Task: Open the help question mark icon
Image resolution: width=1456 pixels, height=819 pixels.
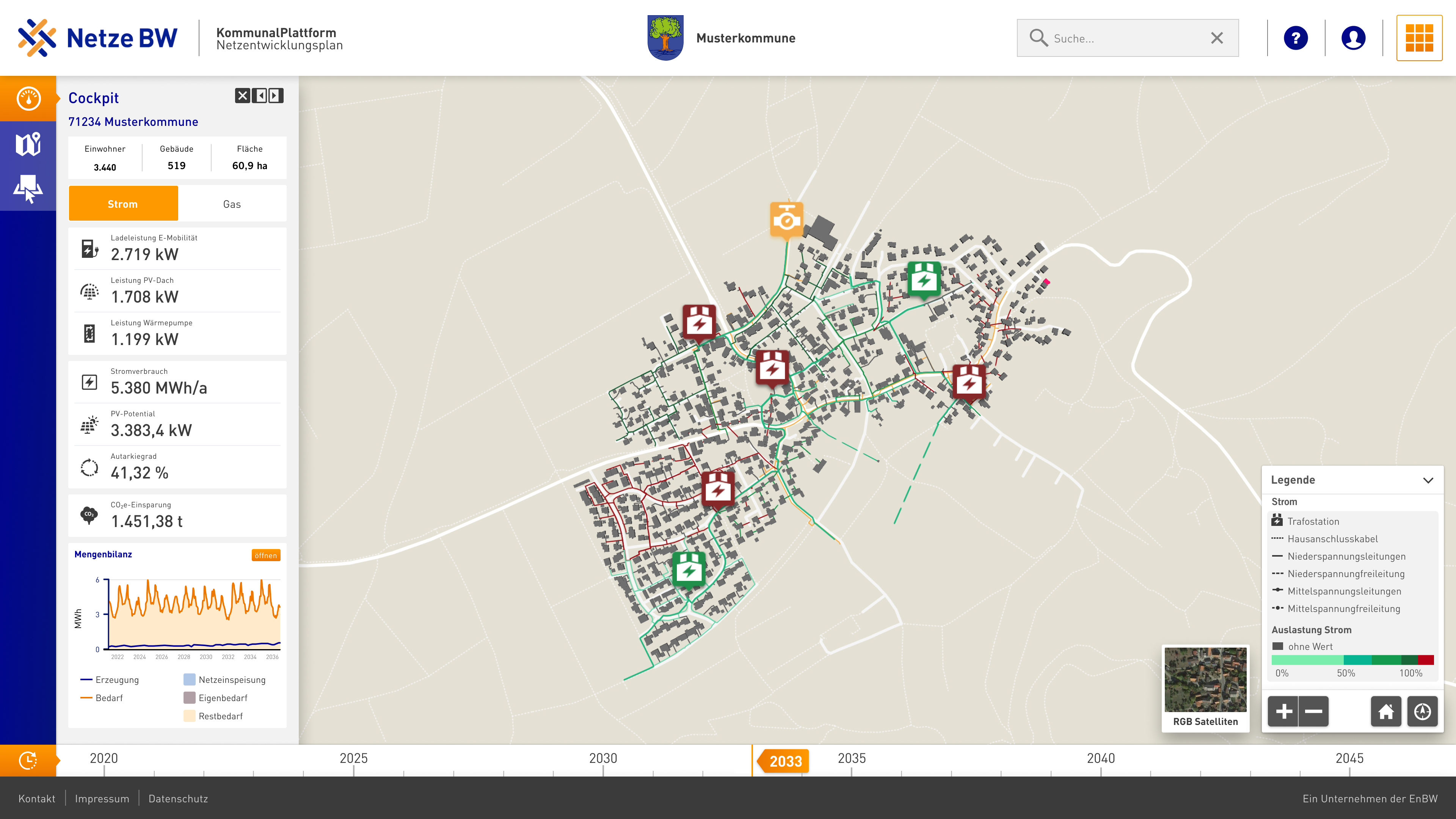Action: [x=1296, y=38]
